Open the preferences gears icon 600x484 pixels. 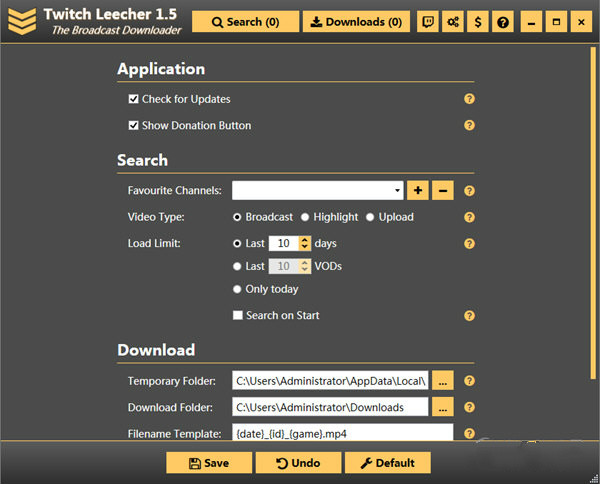pyautogui.click(x=453, y=22)
